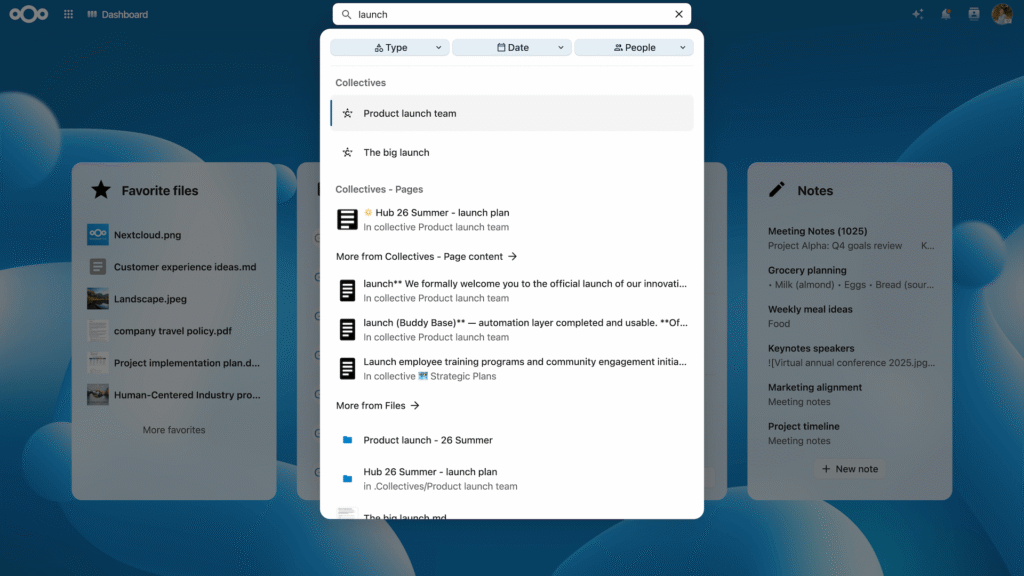Open the Product launch team collective
The image size is (1024, 576).
click(512, 113)
